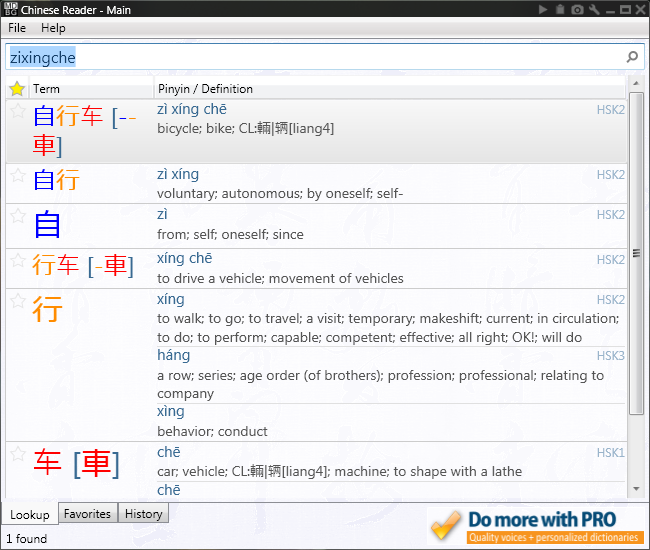Click definition 'to drive a vehicle; movement of vehicles'
The image size is (650, 550).
pyautogui.click(x=280, y=279)
